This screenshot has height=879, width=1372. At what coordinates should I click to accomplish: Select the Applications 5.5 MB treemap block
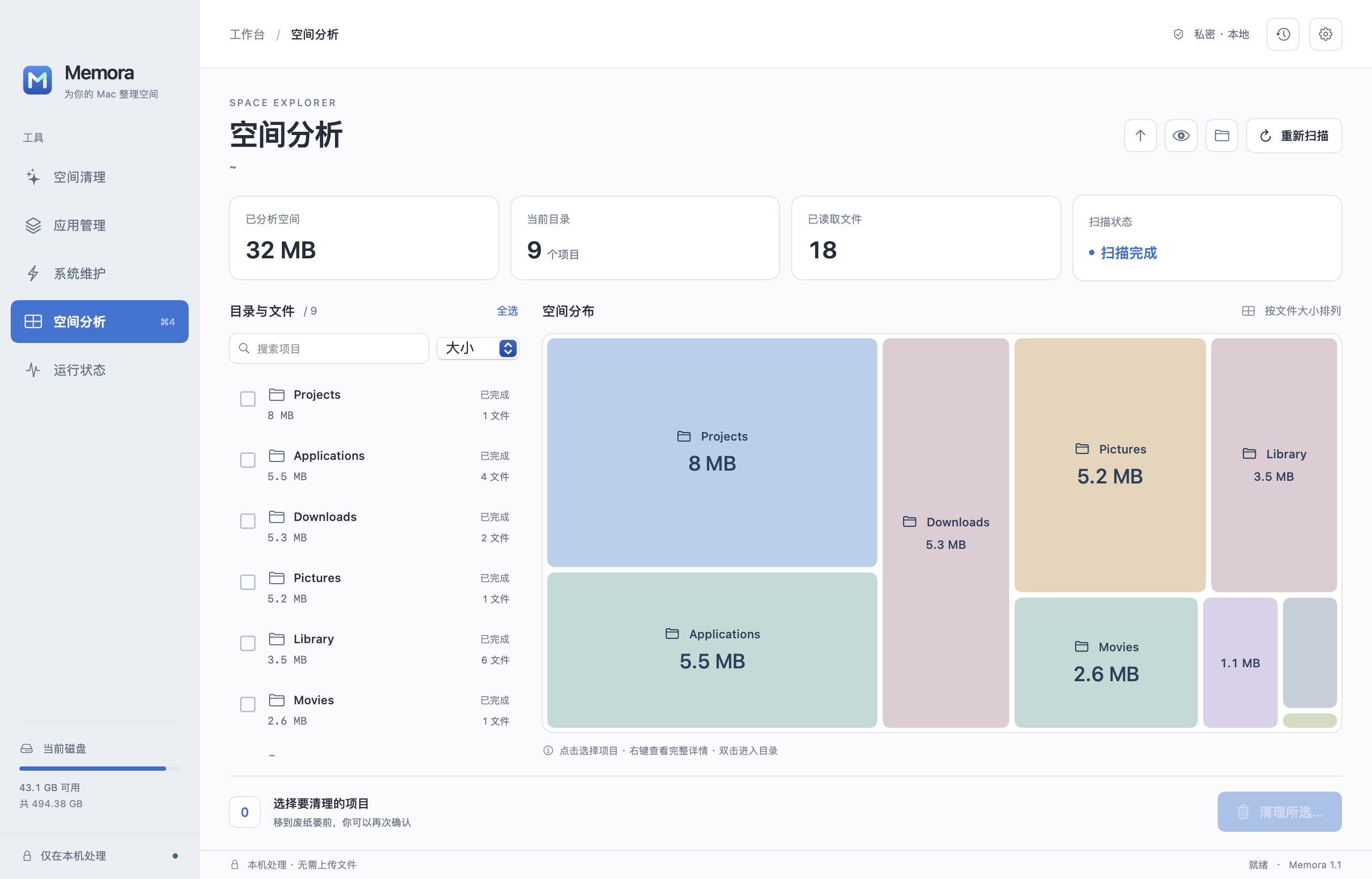click(712, 650)
